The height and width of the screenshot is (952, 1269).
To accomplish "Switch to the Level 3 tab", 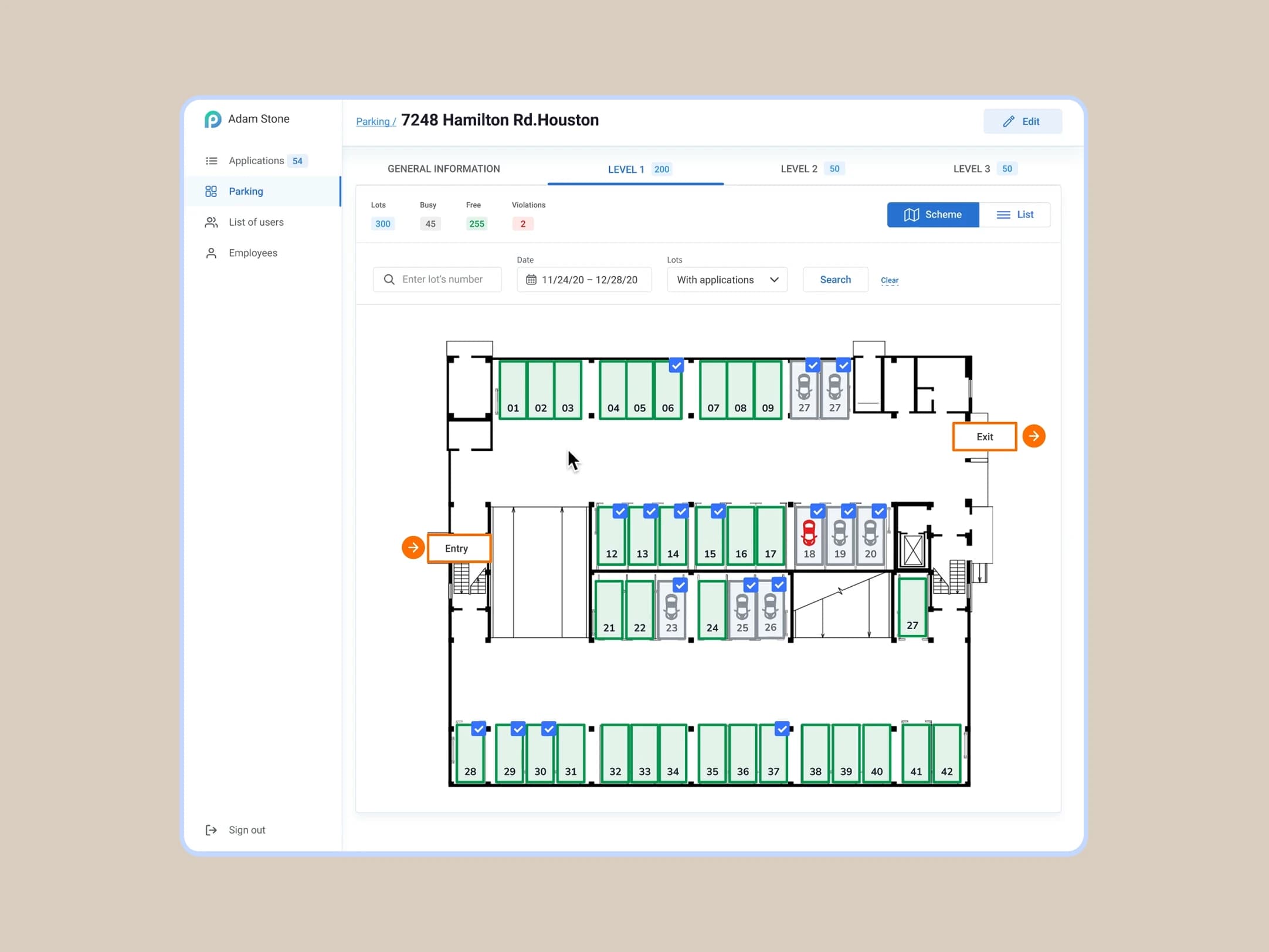I will coord(985,169).
